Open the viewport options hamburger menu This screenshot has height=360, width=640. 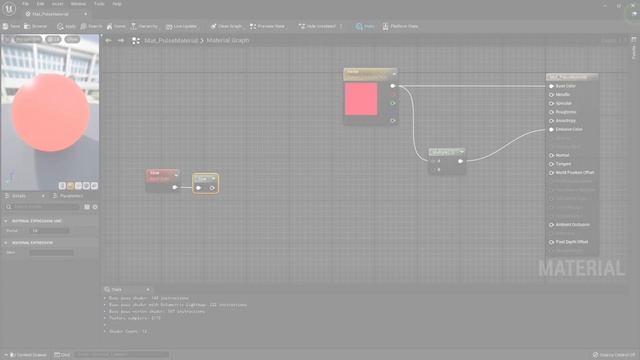pos(7,39)
